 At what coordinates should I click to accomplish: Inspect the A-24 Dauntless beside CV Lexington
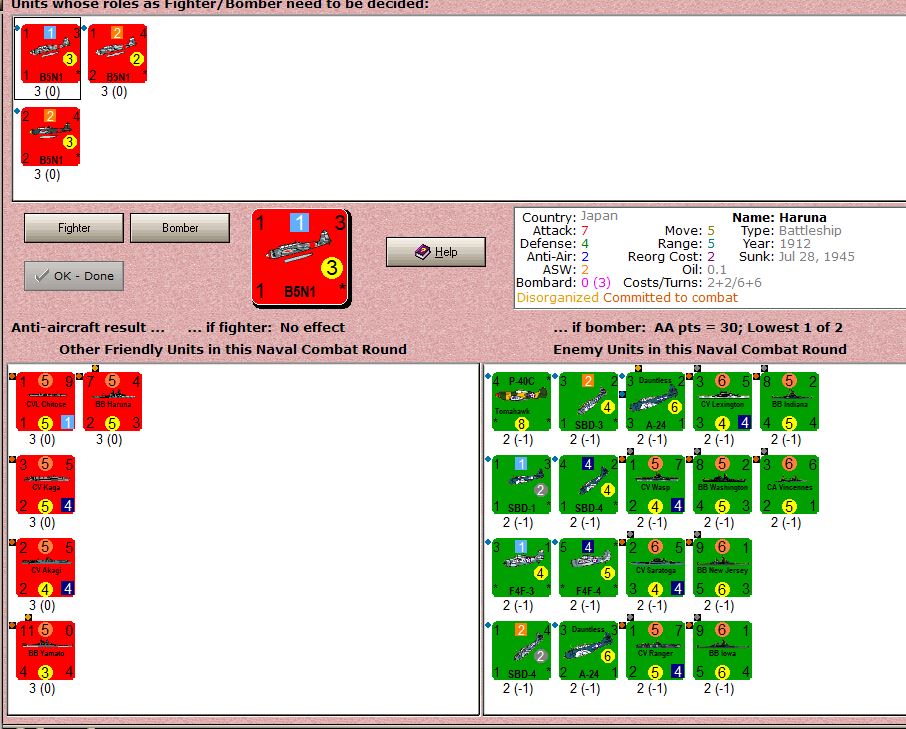tap(655, 401)
